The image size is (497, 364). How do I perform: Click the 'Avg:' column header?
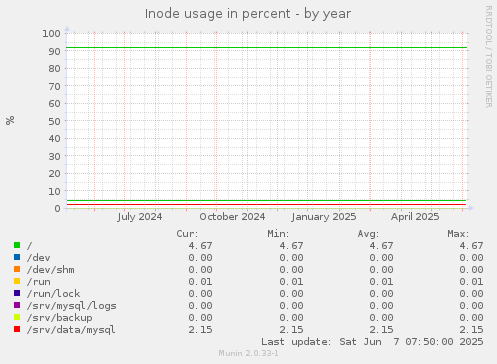(x=368, y=234)
